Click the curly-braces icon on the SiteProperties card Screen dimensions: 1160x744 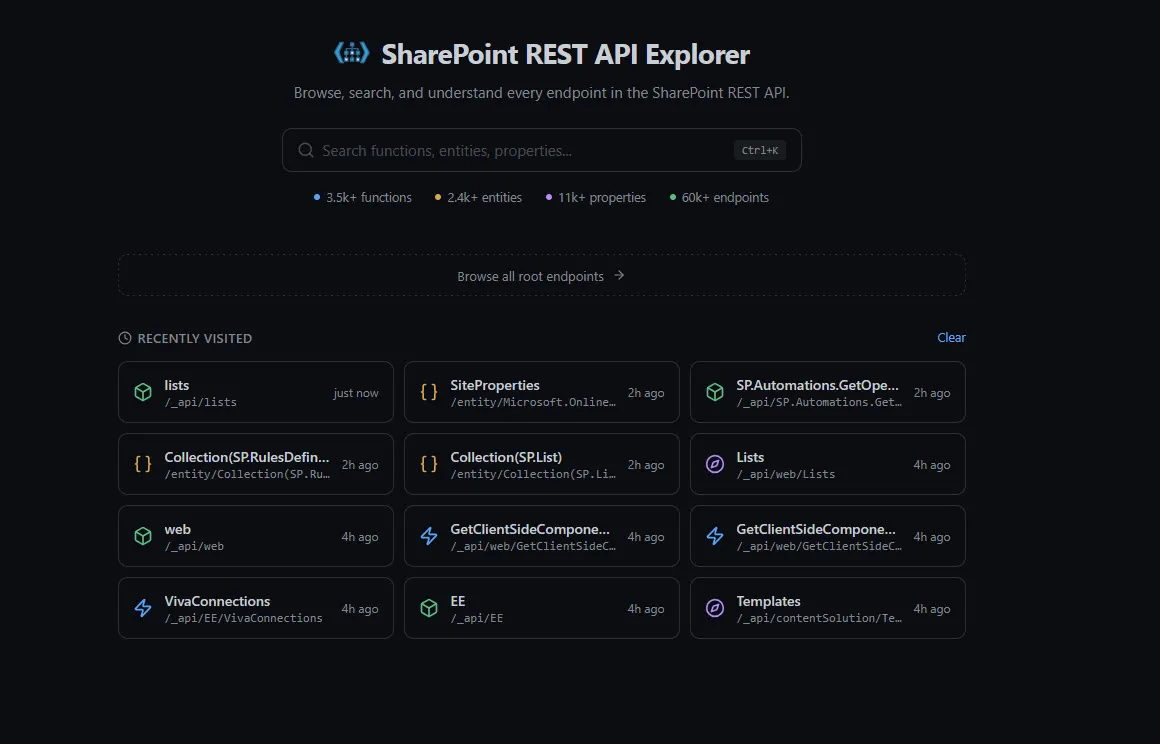coord(429,392)
